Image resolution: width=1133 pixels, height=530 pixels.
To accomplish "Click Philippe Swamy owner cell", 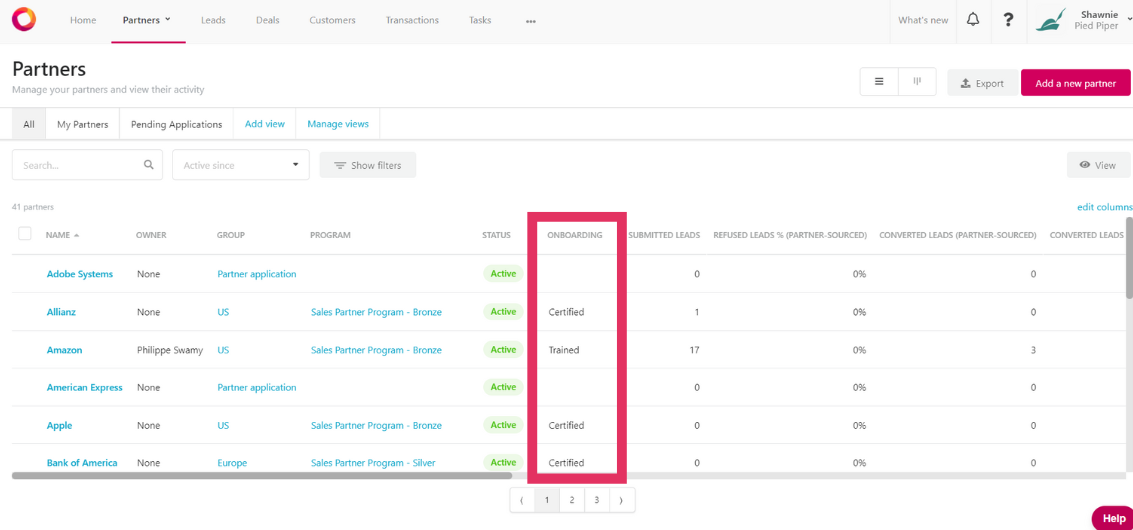I will 170,349.
